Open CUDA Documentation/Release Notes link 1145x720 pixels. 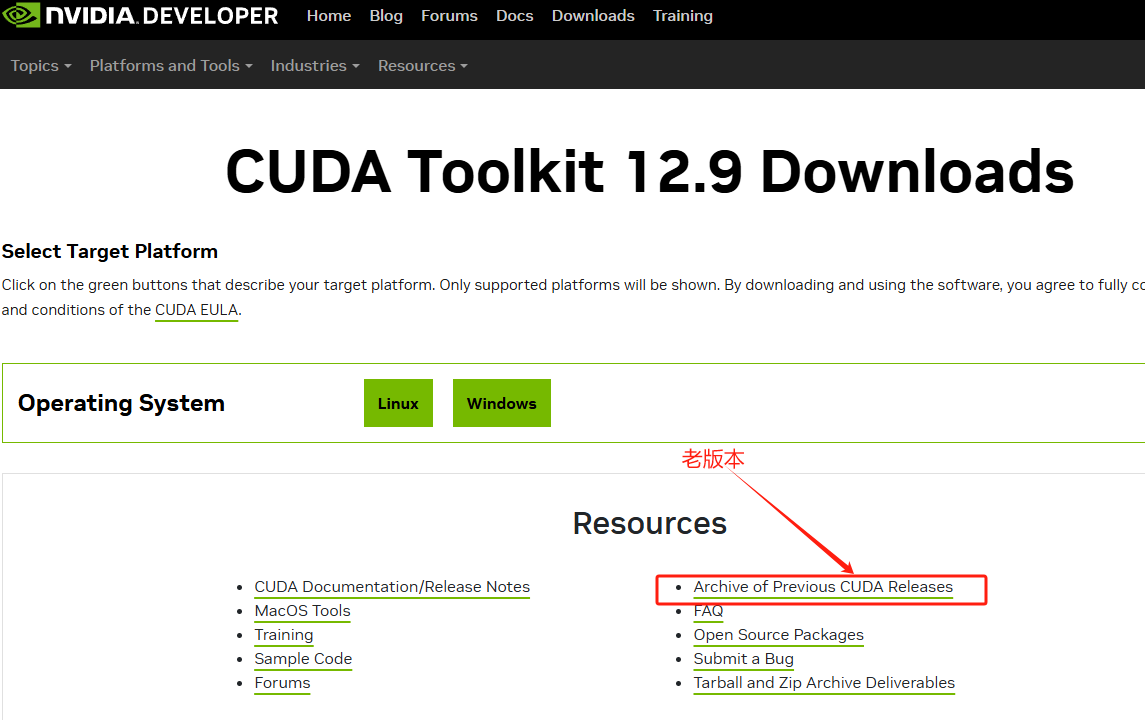tap(392, 587)
